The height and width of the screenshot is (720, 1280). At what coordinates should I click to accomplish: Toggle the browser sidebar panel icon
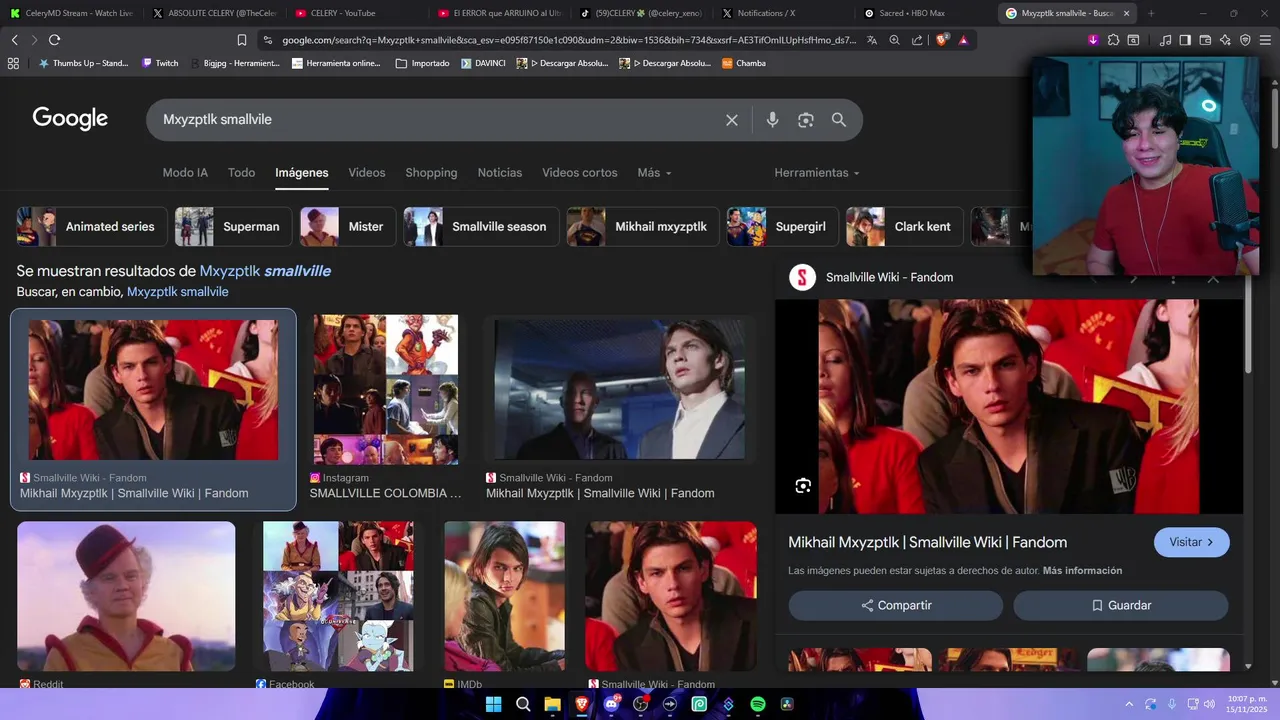1185,40
